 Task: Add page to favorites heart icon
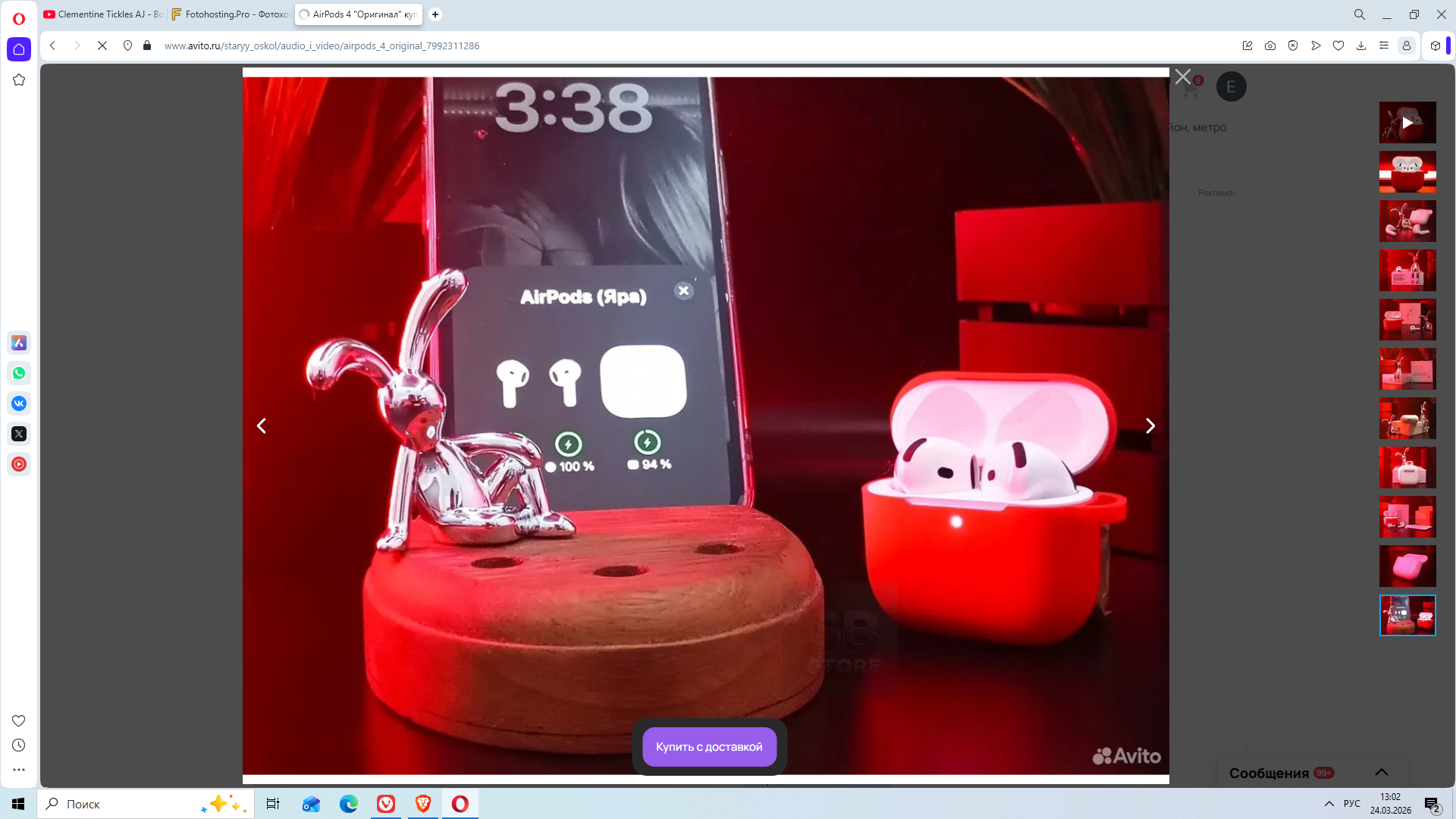tap(1338, 45)
